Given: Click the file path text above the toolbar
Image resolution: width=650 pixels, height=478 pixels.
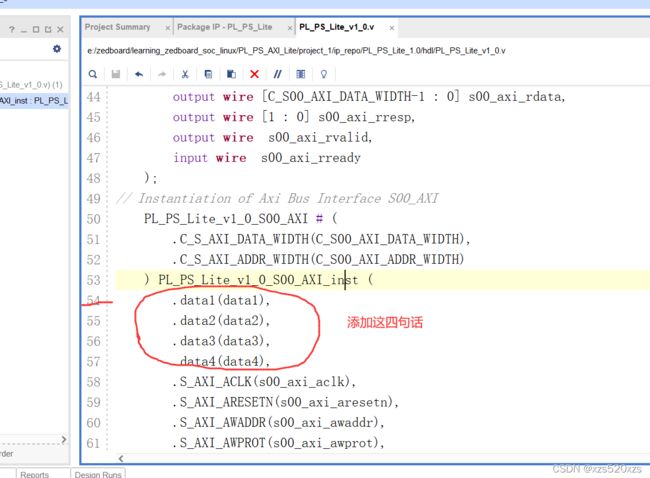Looking at the screenshot, I should coord(296,51).
